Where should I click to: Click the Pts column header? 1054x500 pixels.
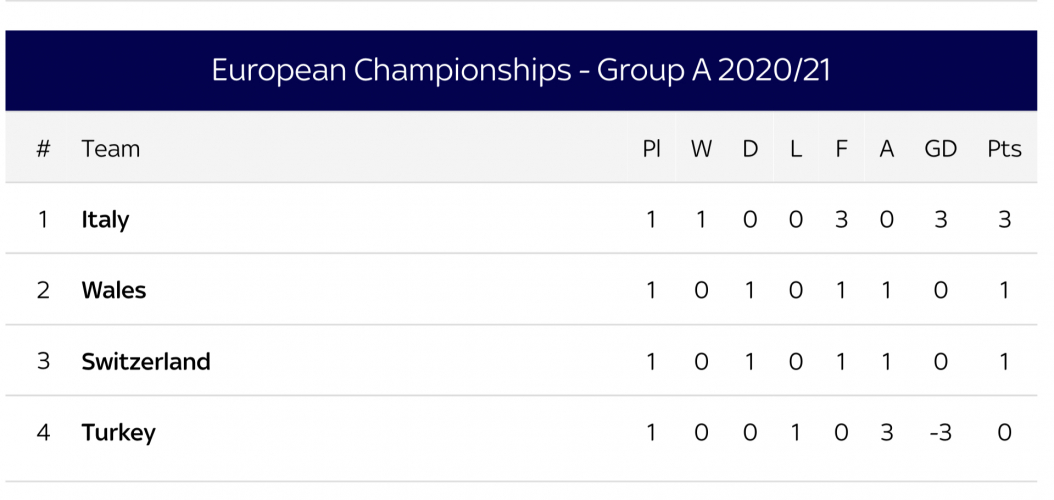point(1004,149)
